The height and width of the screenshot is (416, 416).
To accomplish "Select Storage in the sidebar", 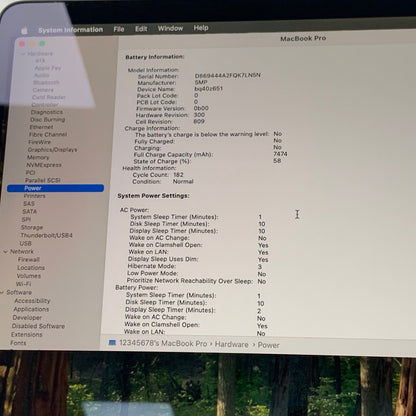I will (x=32, y=227).
